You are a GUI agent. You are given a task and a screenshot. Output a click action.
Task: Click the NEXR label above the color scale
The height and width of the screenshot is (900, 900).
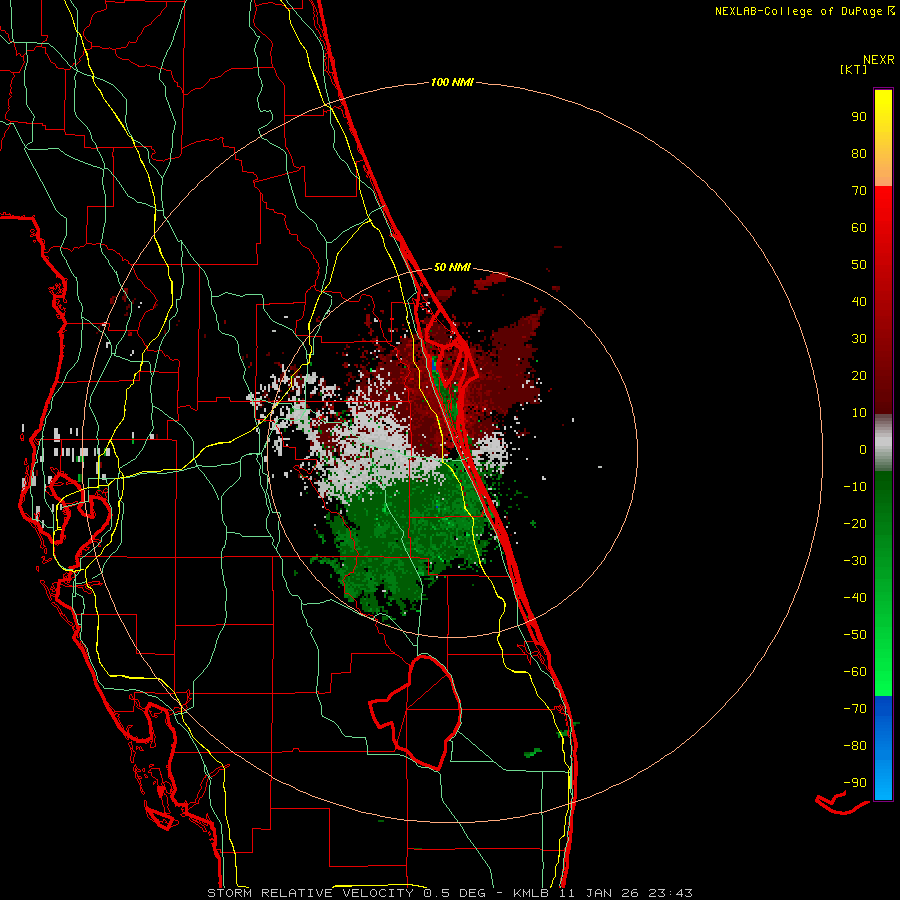[x=879, y=60]
